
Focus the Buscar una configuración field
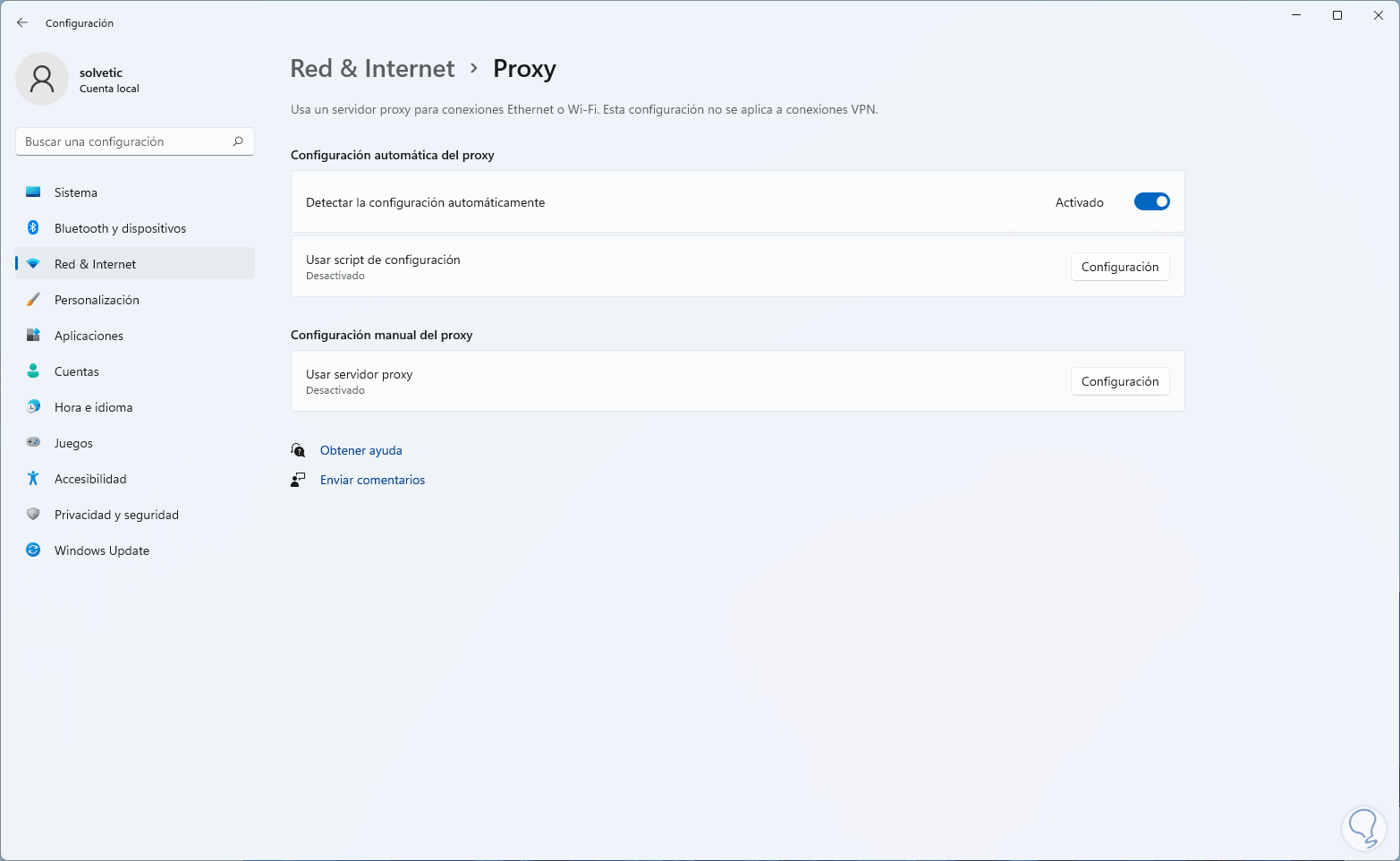click(125, 141)
